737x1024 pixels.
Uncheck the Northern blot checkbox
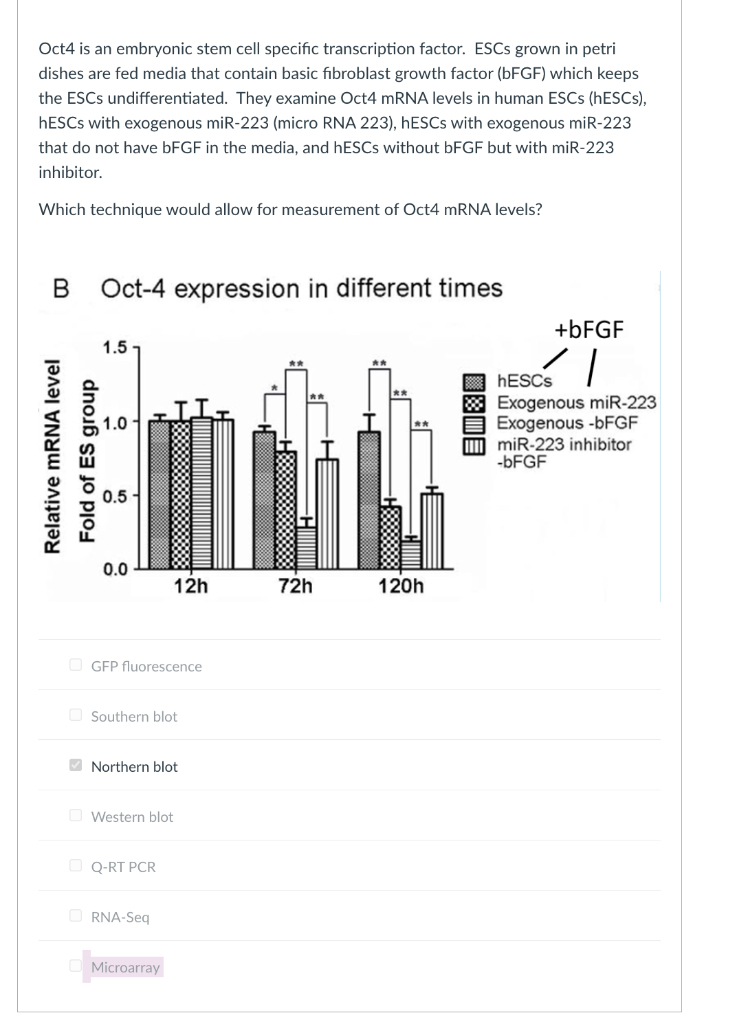[76, 765]
